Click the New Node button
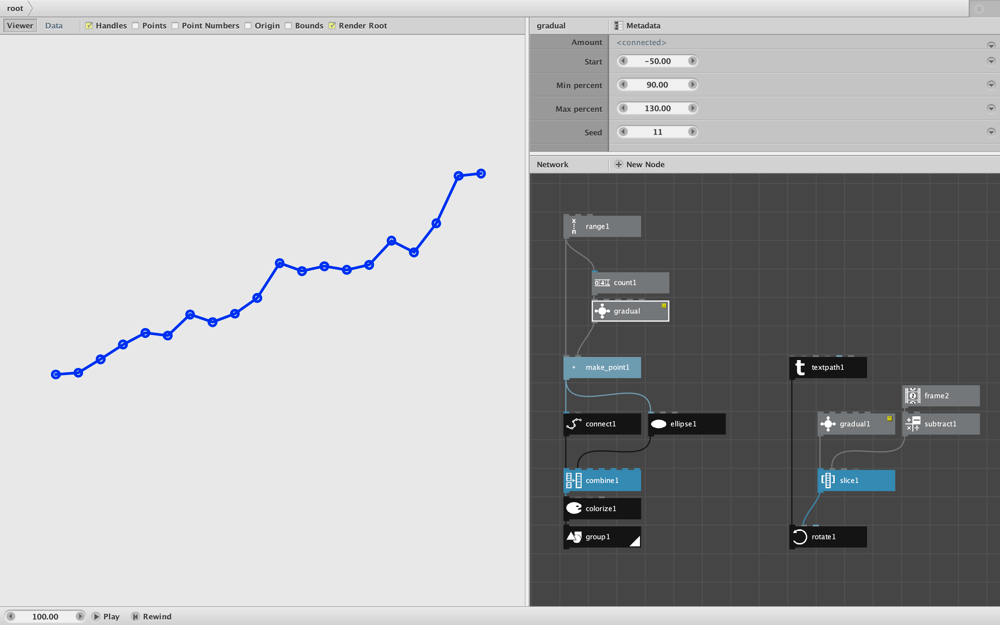Screen dimensions: 1000x625 tap(639, 165)
